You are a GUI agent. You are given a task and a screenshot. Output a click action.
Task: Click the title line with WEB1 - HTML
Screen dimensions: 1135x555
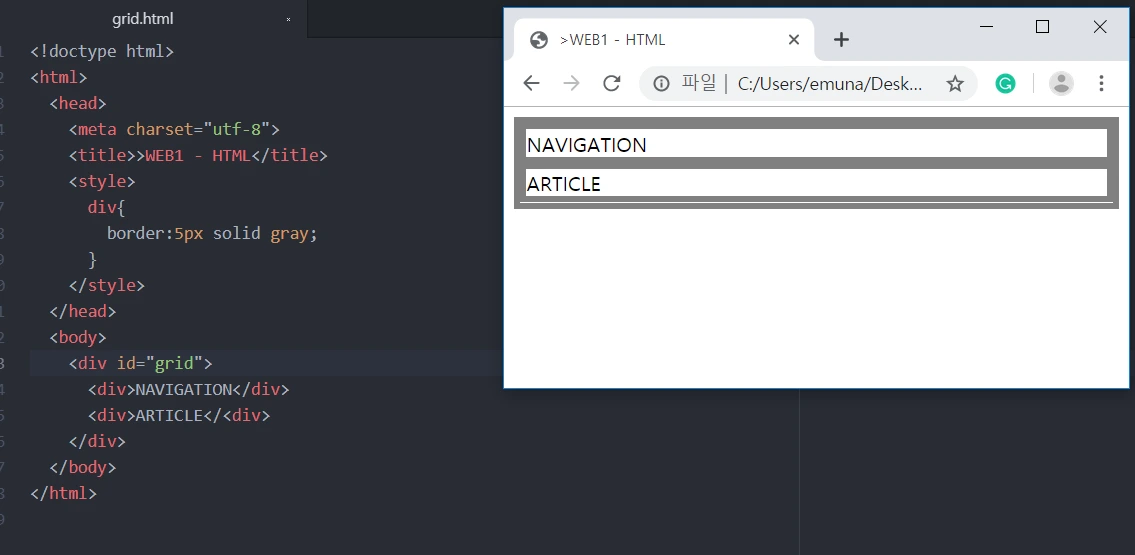[x=198, y=156]
